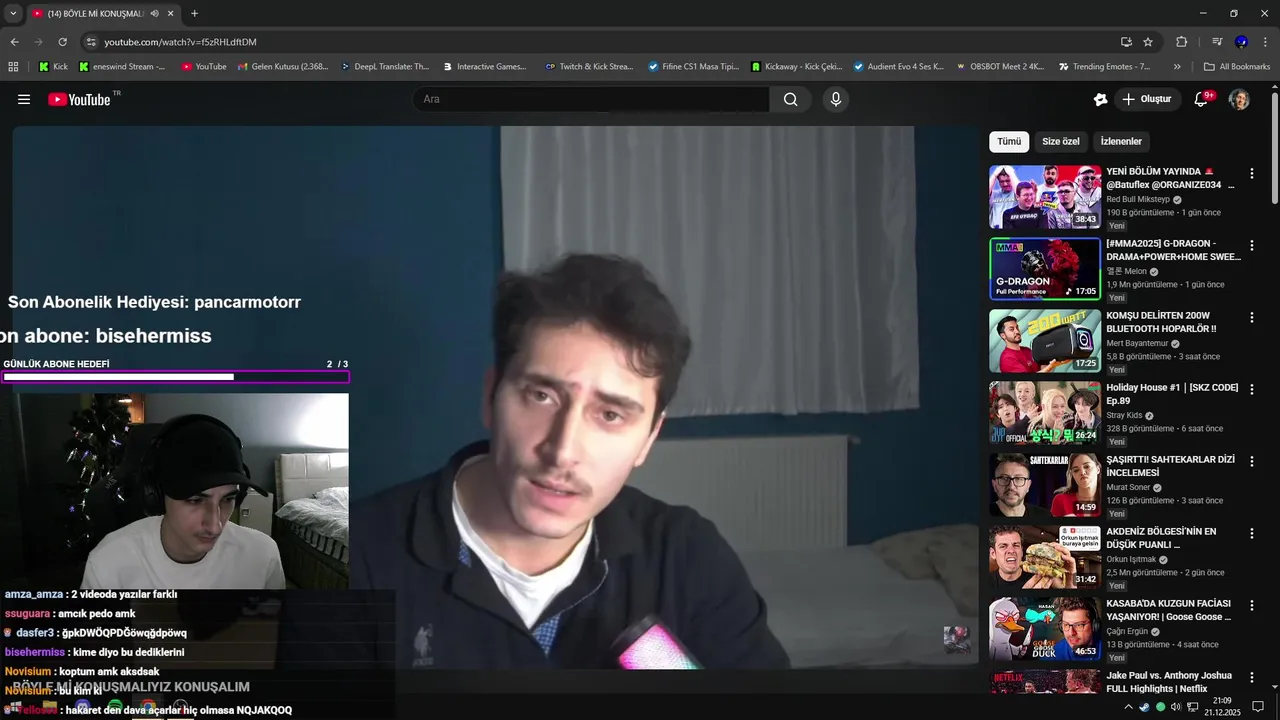
Task: Click the channel watermark in the video corner
Action: tap(957, 640)
